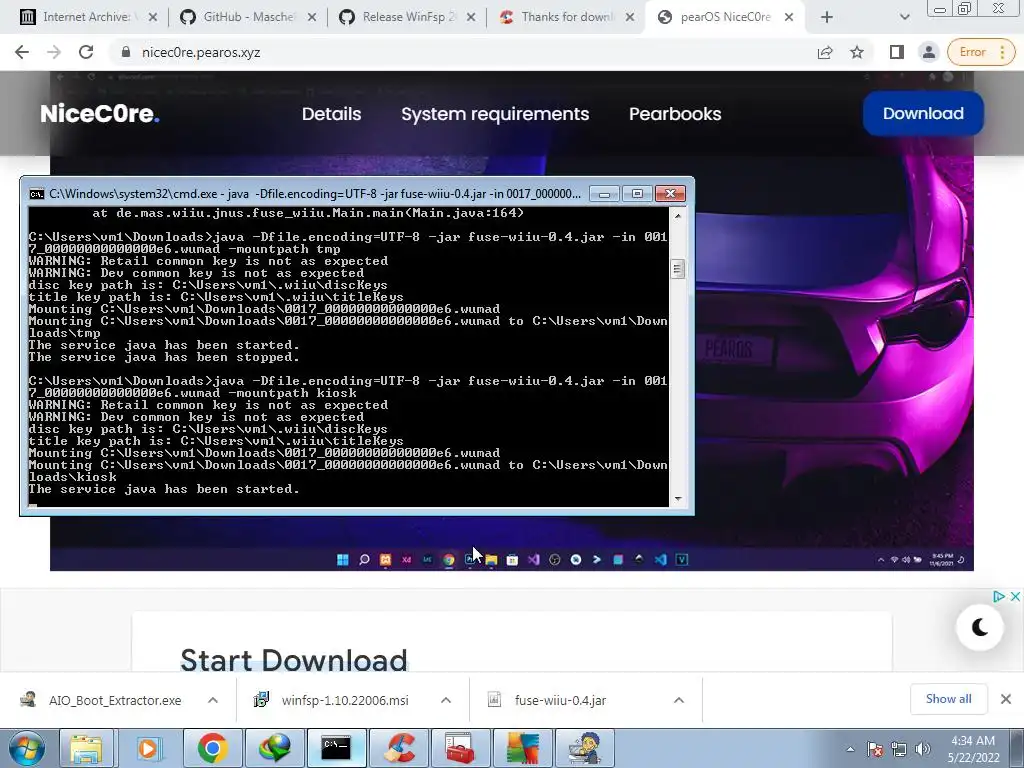Switch to Command Prompt taskbar button
1024x768 pixels.
[336, 748]
